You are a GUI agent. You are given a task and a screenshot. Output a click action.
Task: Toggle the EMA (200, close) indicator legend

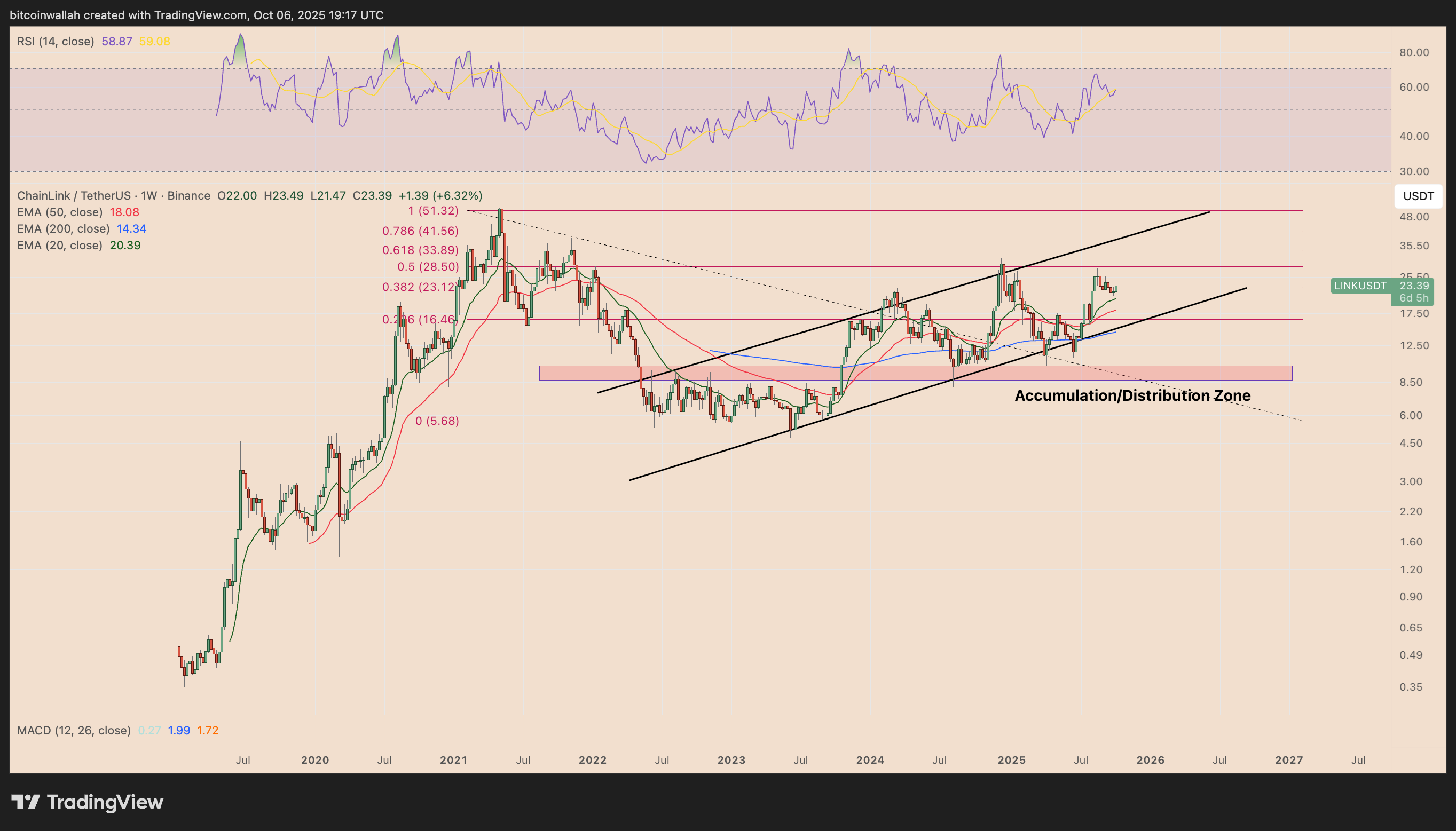pos(63,229)
